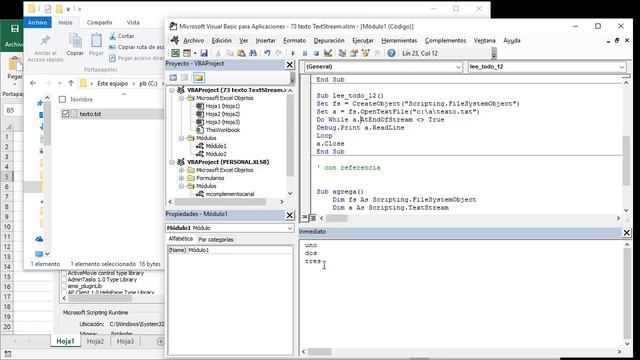The width and height of the screenshot is (640, 360).
Task: Click View Code icon in Project panel
Action: [173, 78]
